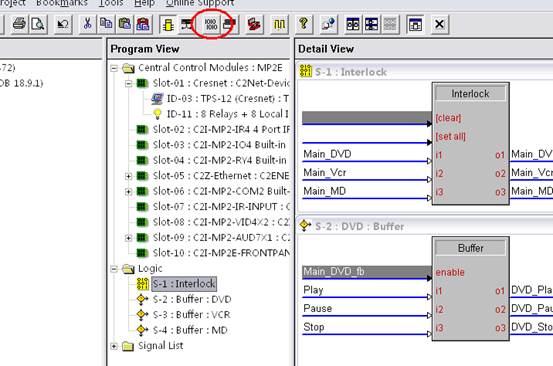Screen dimensions: 553x366
Task: Click Main_DVD_fb enable signal of Buffer
Action: 367,272
